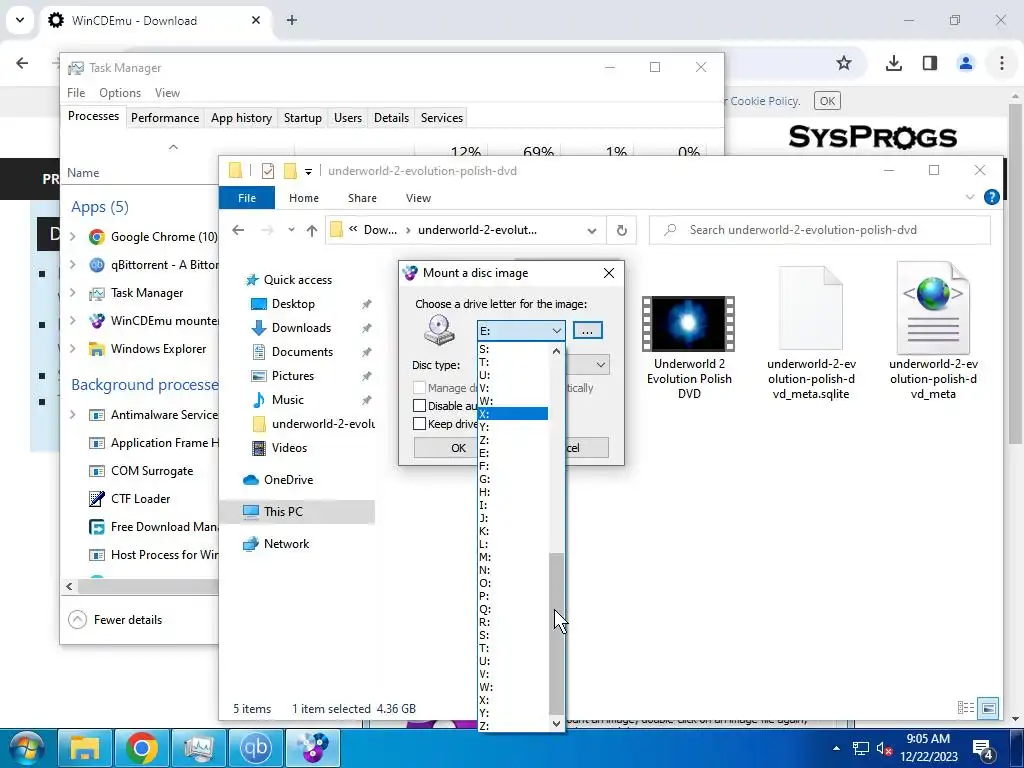Click drive letter combo box showing E:
1024x768 pixels.
521,330
